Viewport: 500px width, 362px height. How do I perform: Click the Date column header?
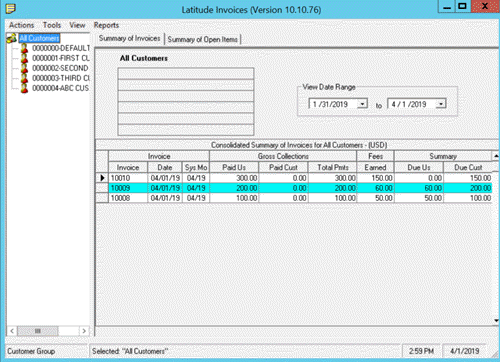click(165, 167)
